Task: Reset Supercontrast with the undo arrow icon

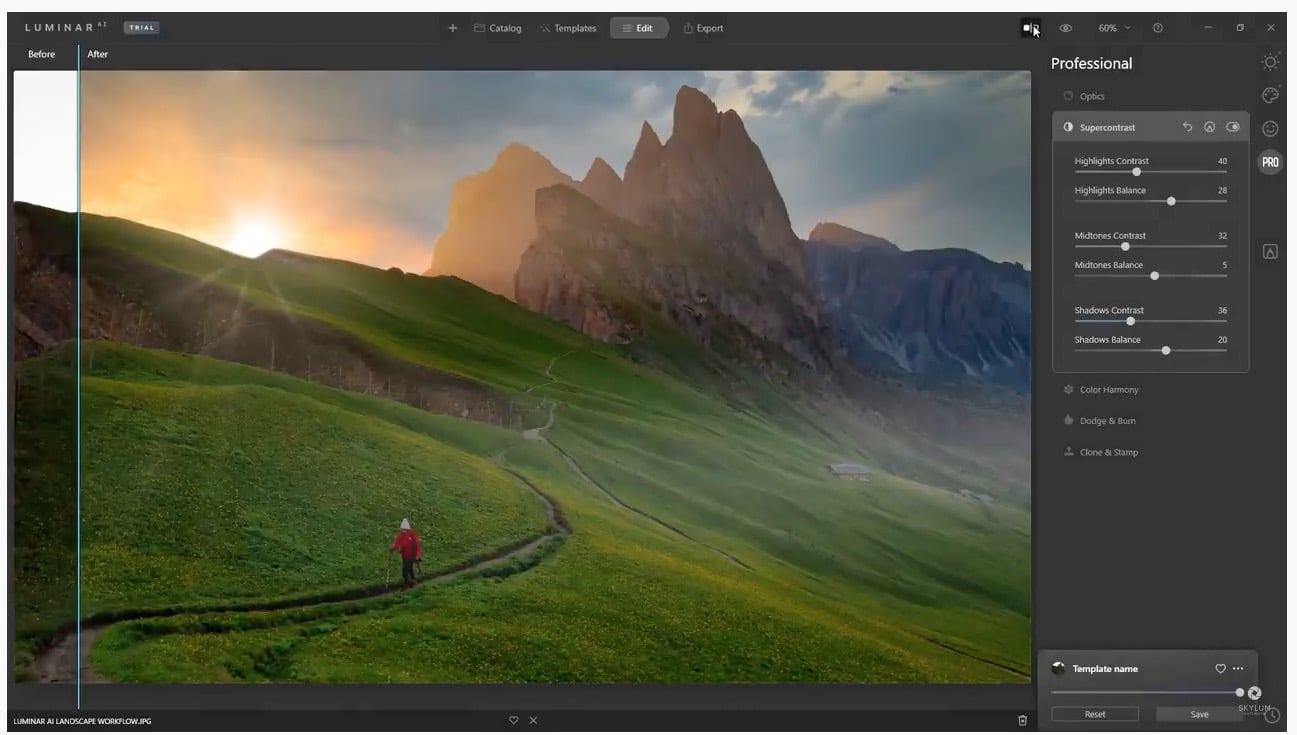Action: (1187, 127)
